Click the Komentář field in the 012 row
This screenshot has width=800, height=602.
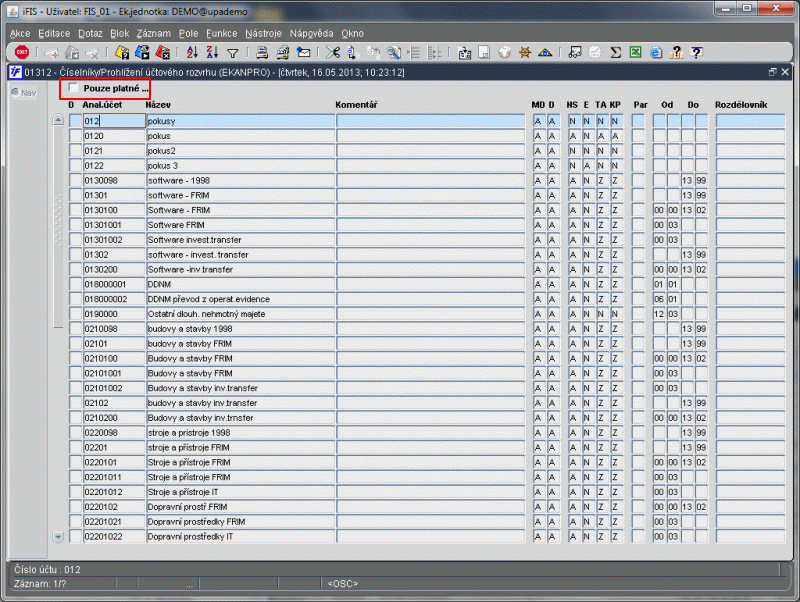(431, 121)
